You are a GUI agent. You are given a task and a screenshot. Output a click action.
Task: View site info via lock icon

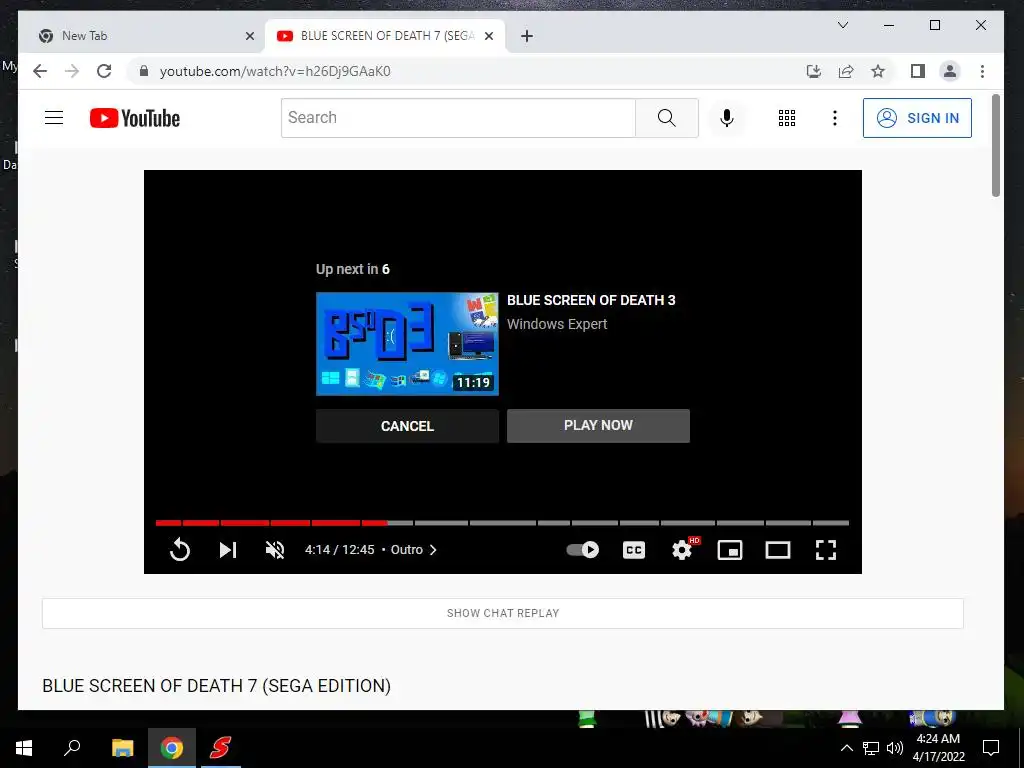tap(144, 71)
